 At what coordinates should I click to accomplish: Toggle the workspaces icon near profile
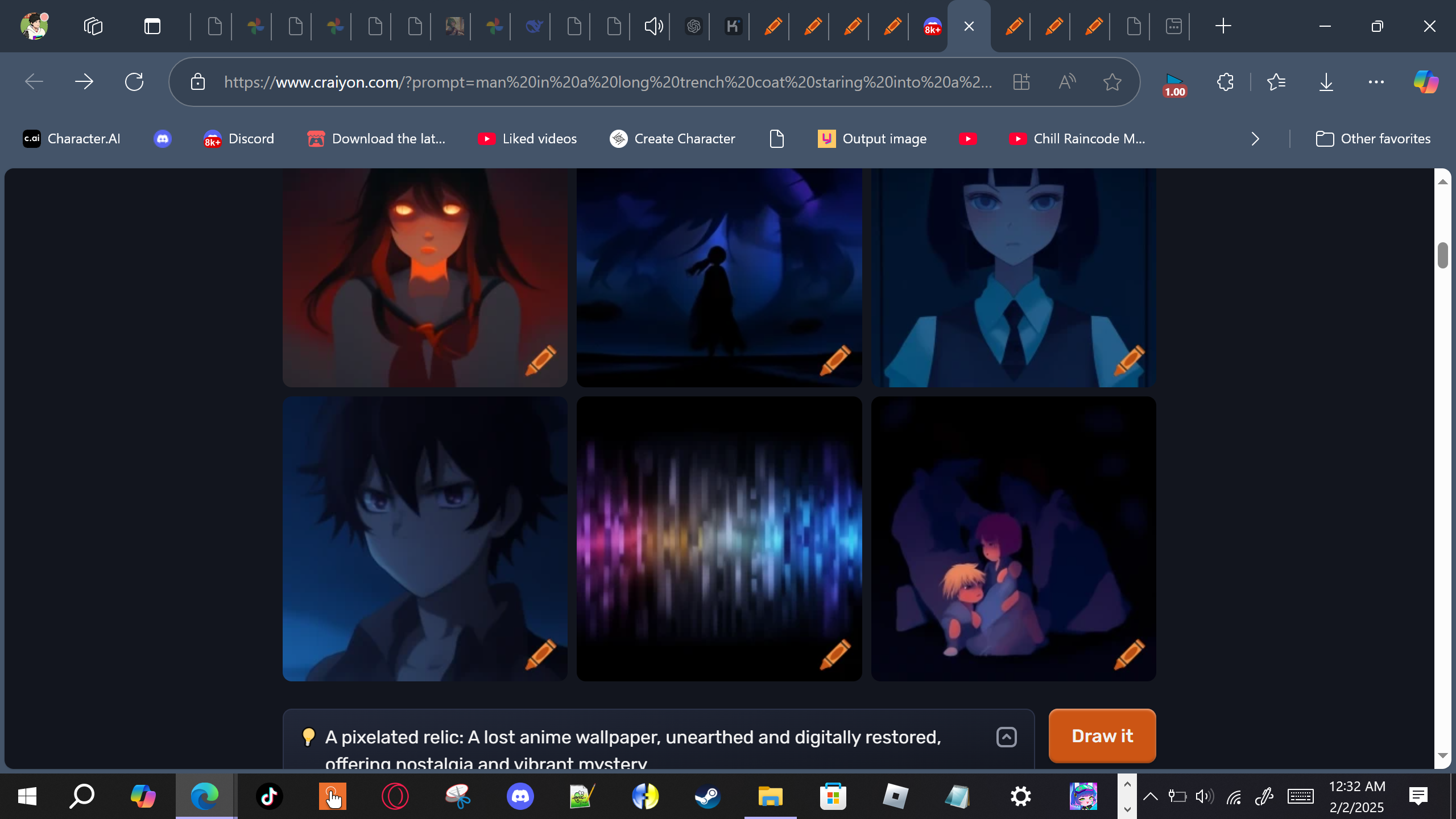(x=93, y=26)
